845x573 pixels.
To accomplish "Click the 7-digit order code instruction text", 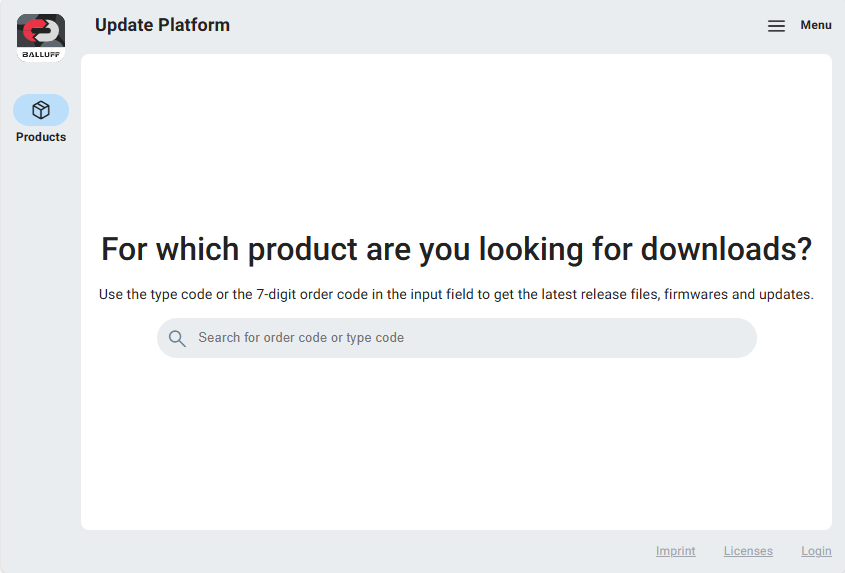I will tap(456, 295).
